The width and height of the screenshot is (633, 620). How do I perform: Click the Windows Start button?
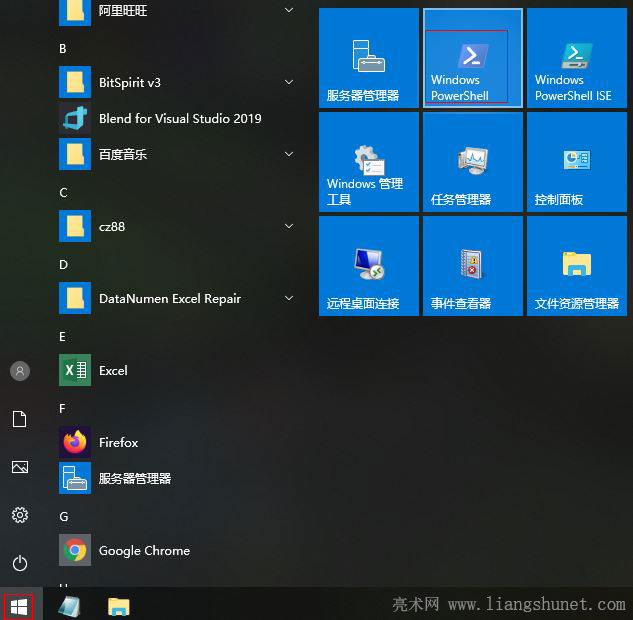click(x=19, y=607)
